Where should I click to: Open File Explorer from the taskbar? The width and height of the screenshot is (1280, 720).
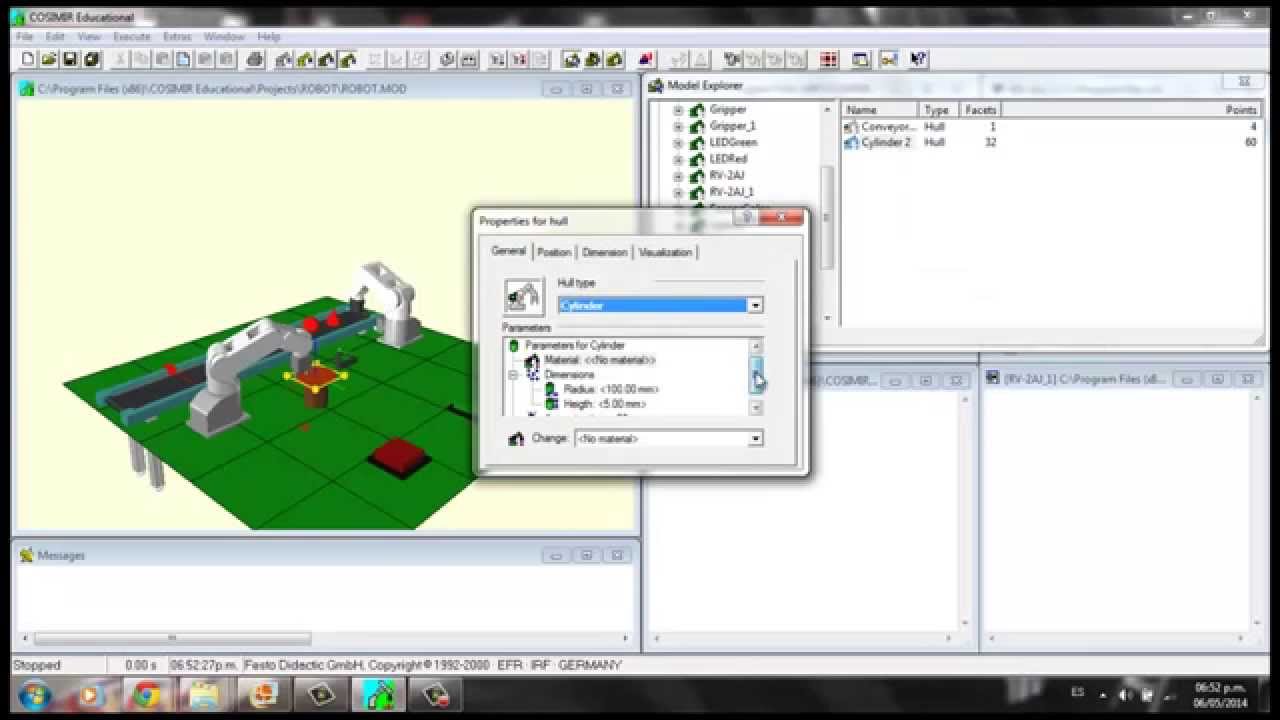[205, 694]
